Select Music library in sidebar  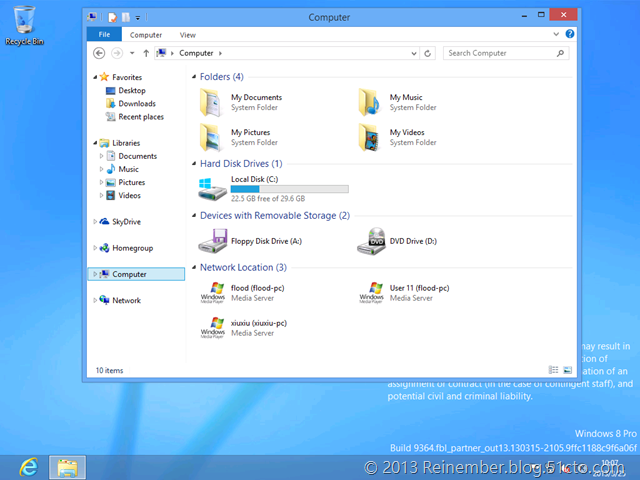(129, 169)
